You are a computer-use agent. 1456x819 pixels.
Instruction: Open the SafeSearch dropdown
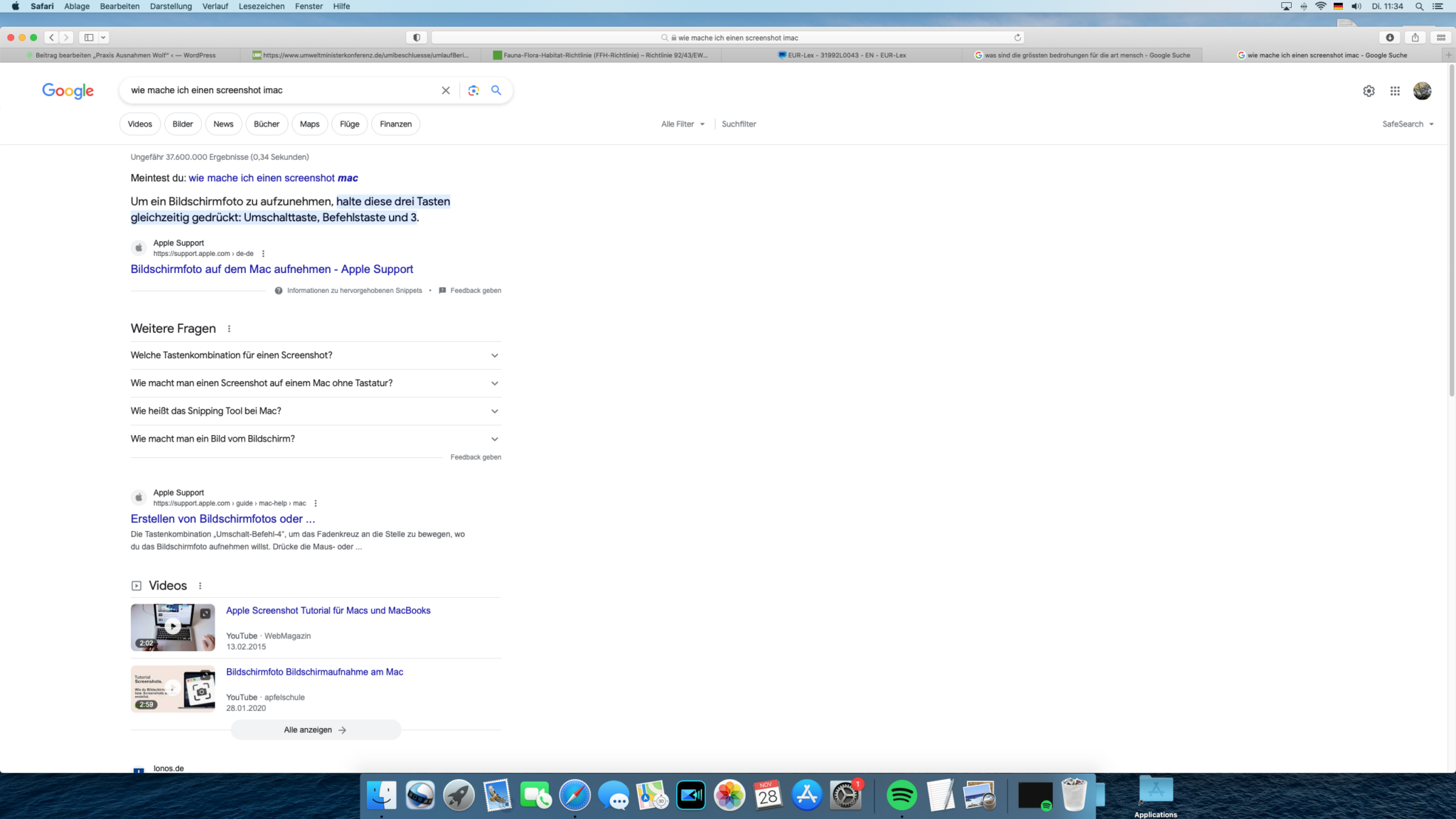click(1408, 124)
